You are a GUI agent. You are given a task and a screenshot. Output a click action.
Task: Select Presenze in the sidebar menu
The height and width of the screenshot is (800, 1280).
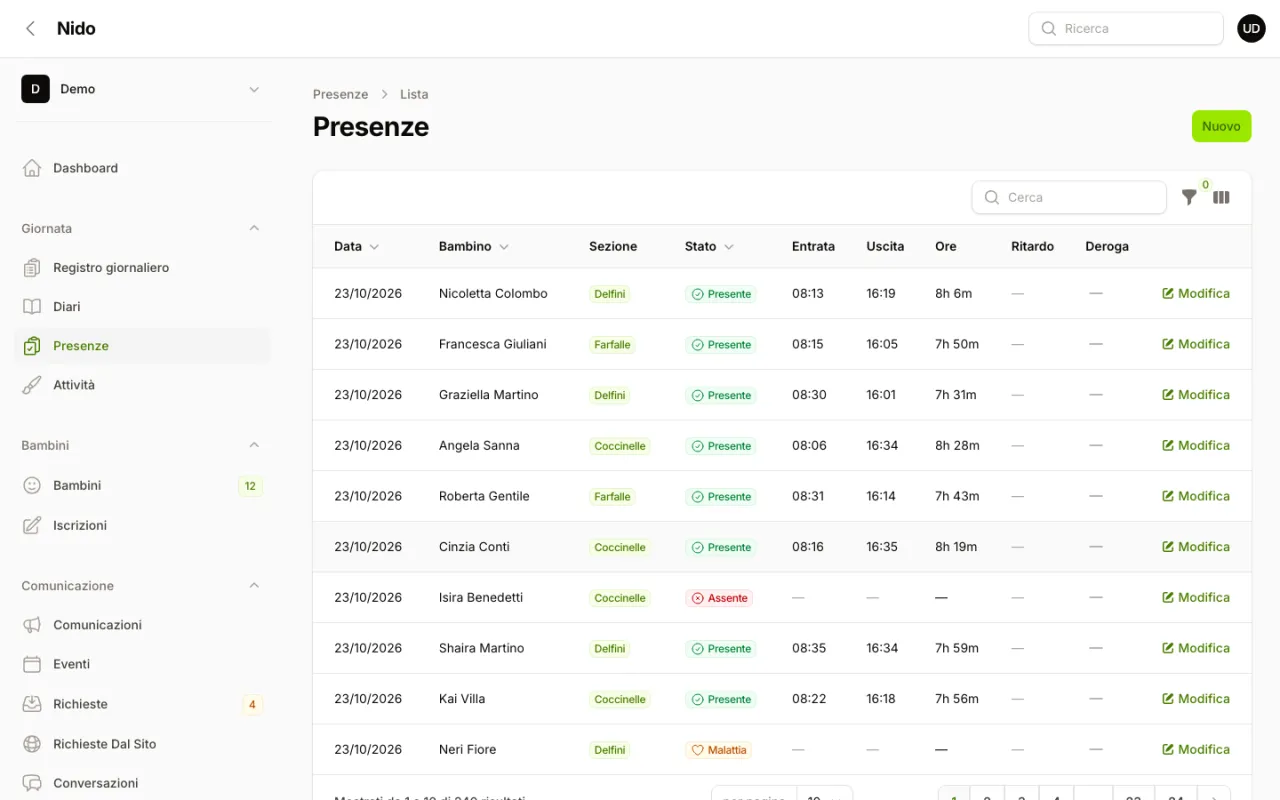pos(142,346)
